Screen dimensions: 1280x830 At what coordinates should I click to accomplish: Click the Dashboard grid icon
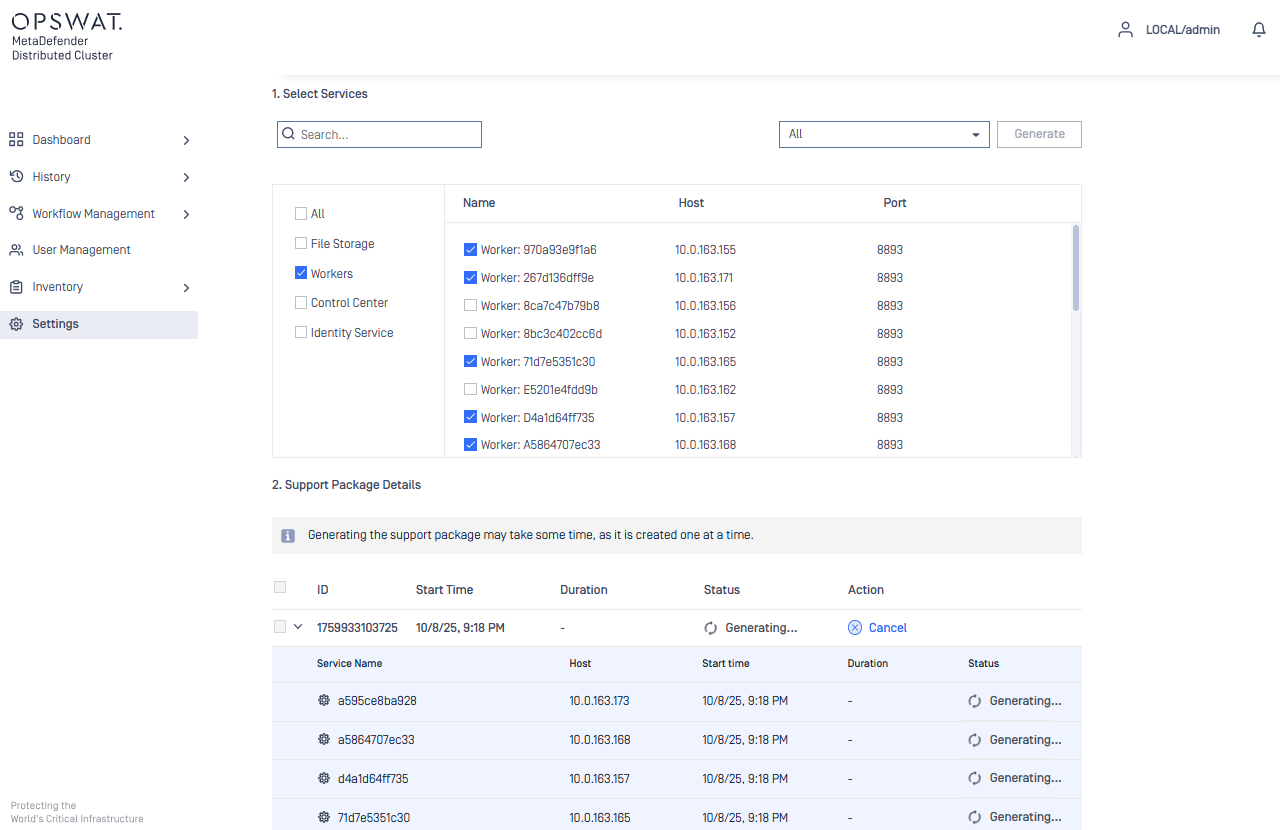click(x=16, y=140)
